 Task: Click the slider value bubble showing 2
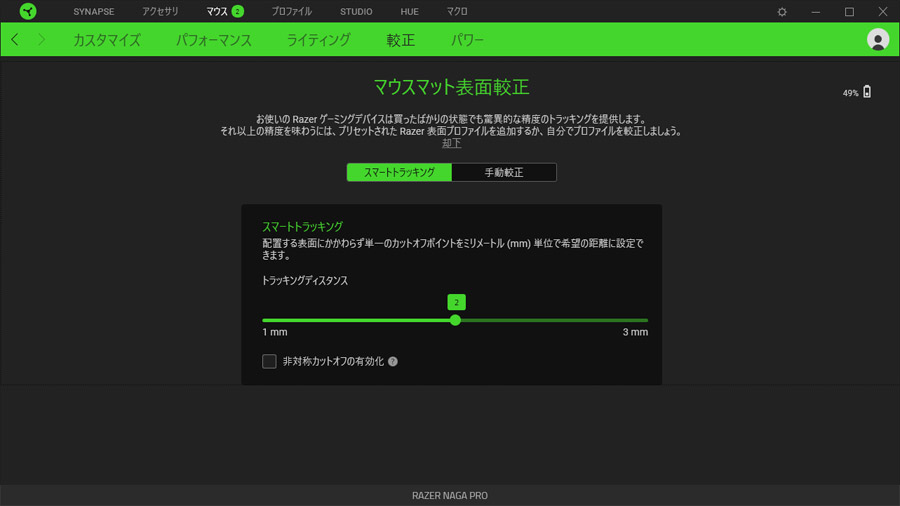click(x=456, y=302)
